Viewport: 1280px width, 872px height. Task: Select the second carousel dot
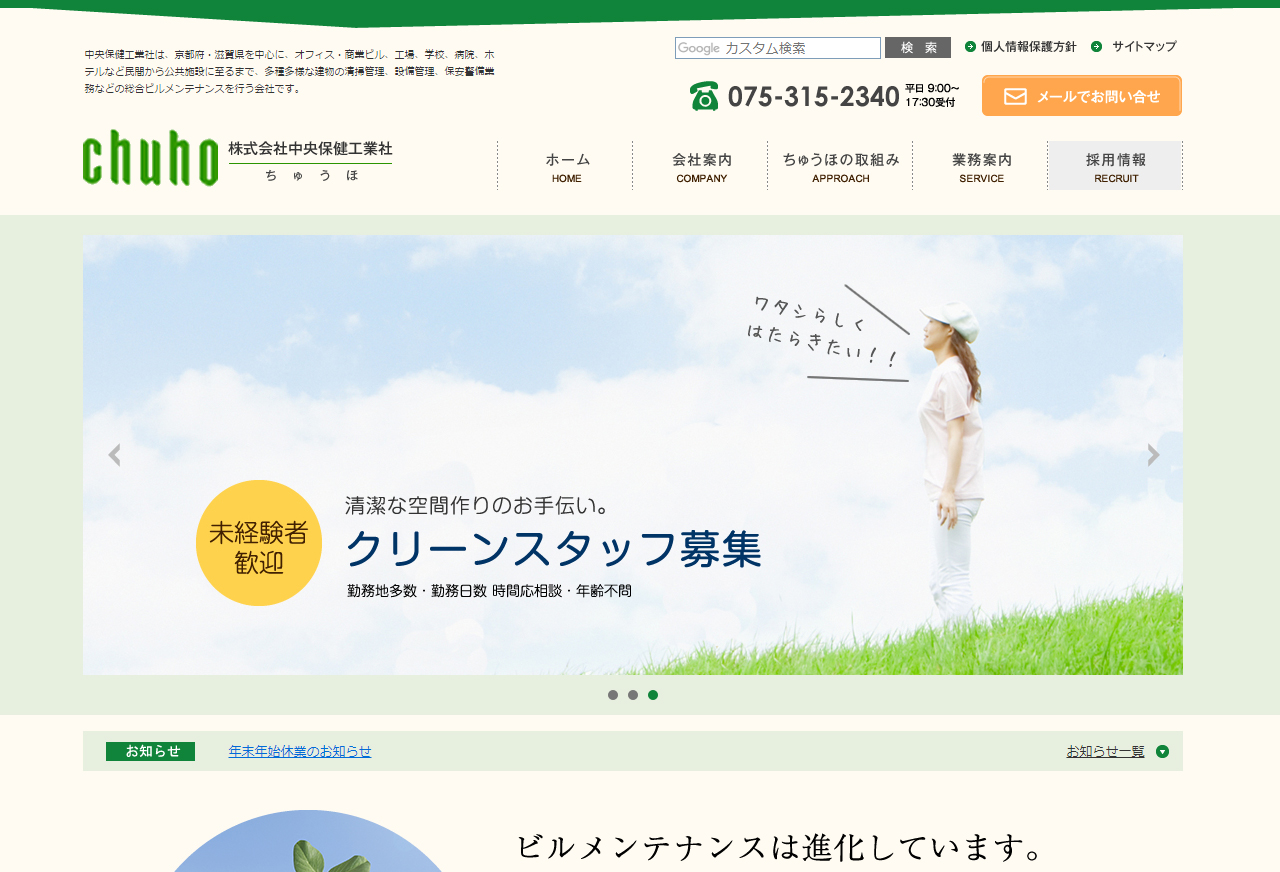(x=633, y=695)
